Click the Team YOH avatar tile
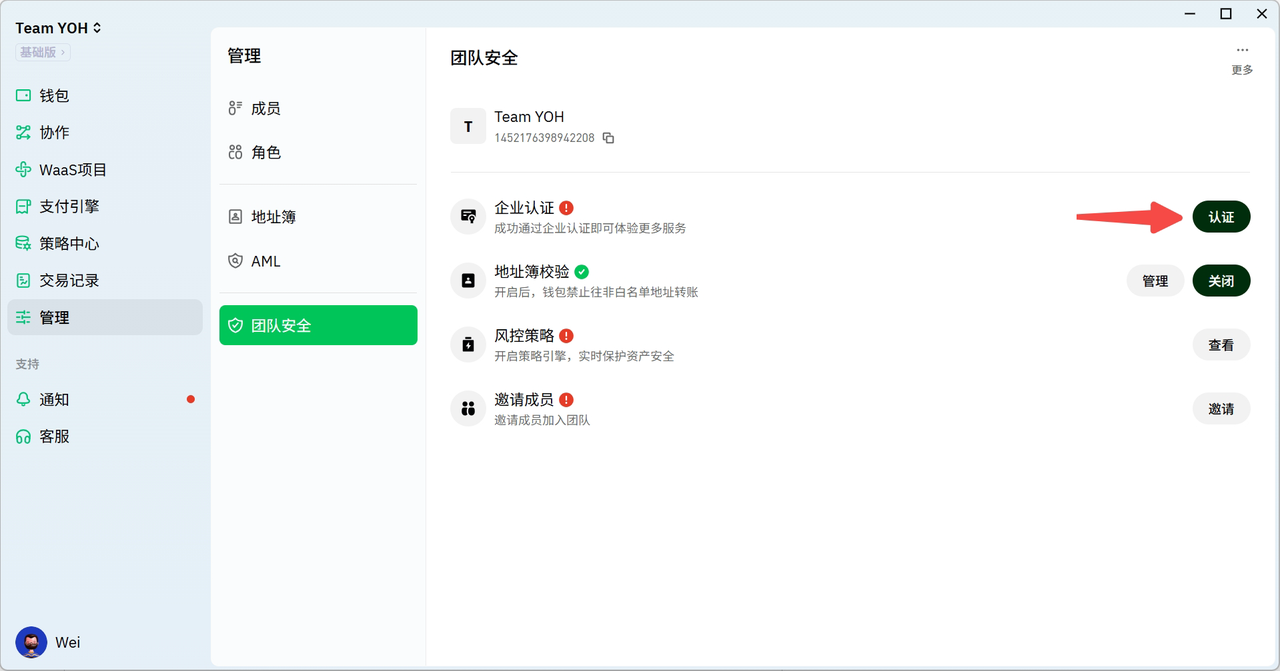The width and height of the screenshot is (1280, 671). pyautogui.click(x=468, y=127)
